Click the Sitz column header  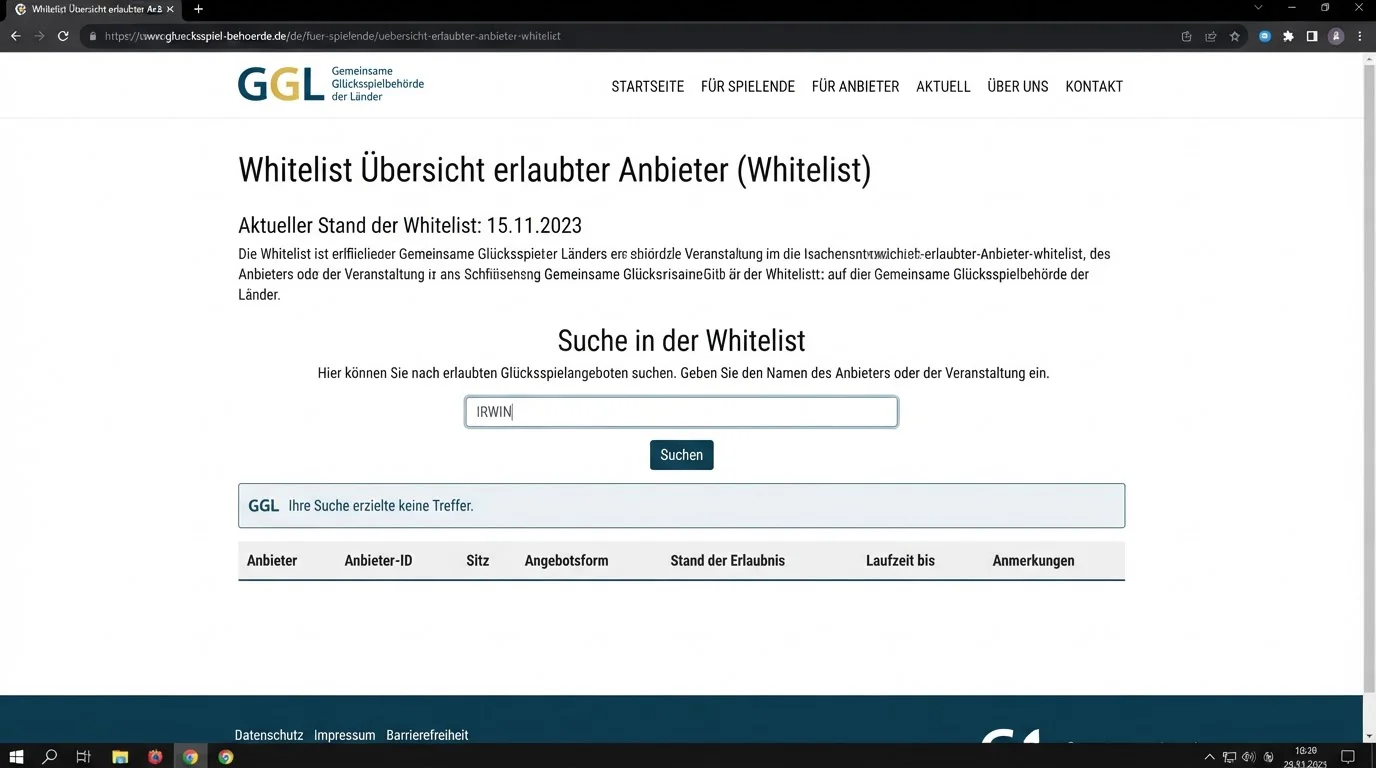point(478,561)
